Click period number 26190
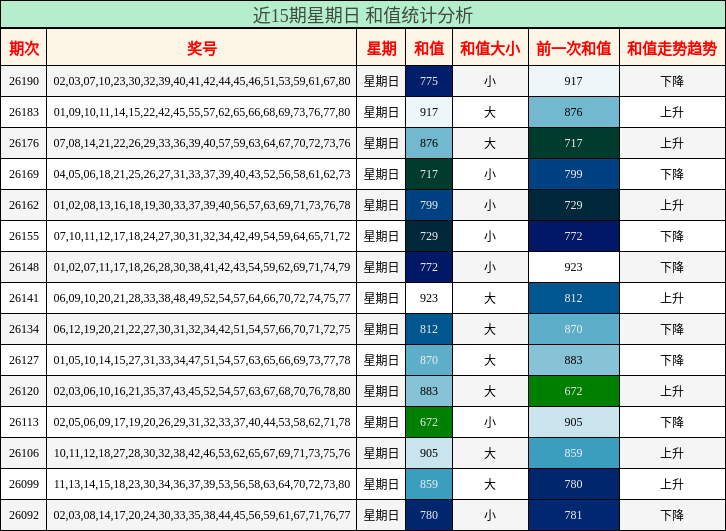The height and width of the screenshot is (531, 726). pyautogui.click(x=24, y=81)
